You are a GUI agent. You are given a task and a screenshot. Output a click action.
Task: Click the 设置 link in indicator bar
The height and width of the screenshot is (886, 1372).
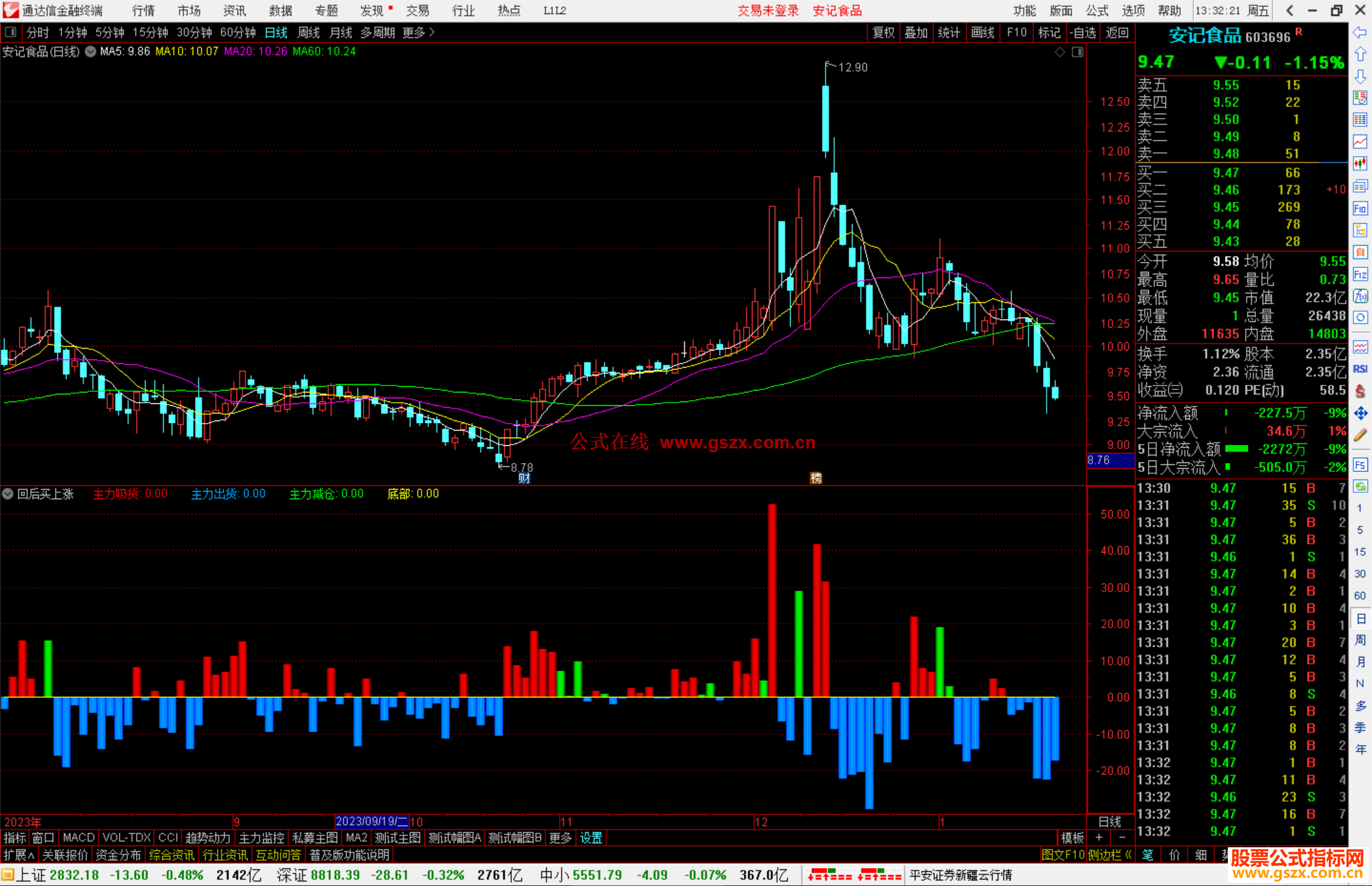click(x=591, y=838)
